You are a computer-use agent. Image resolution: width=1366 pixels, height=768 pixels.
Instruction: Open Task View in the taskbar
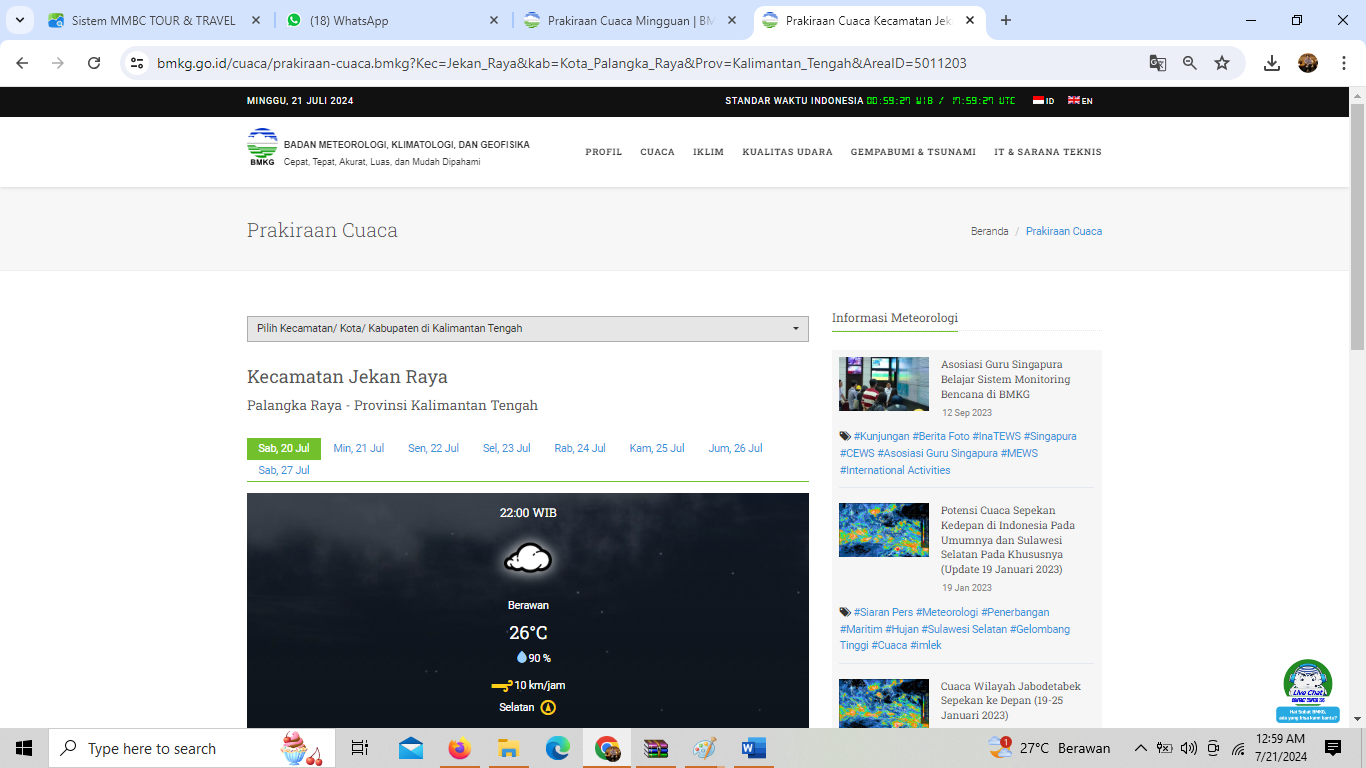360,748
